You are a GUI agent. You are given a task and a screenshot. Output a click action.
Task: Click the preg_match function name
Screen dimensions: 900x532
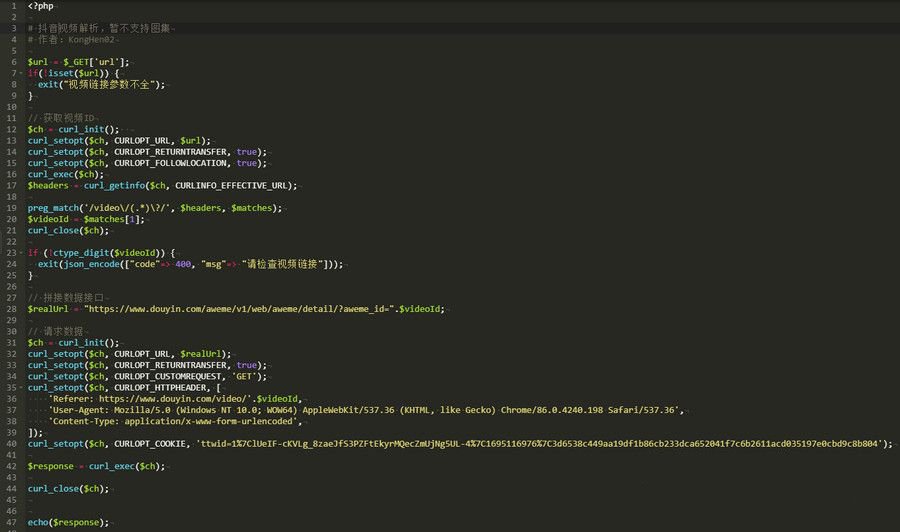[x=54, y=208]
